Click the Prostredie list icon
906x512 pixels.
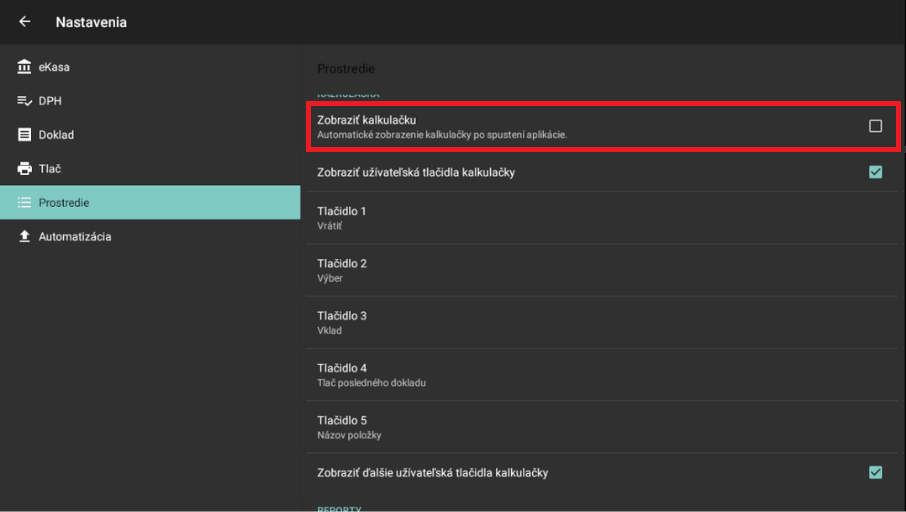[25, 203]
